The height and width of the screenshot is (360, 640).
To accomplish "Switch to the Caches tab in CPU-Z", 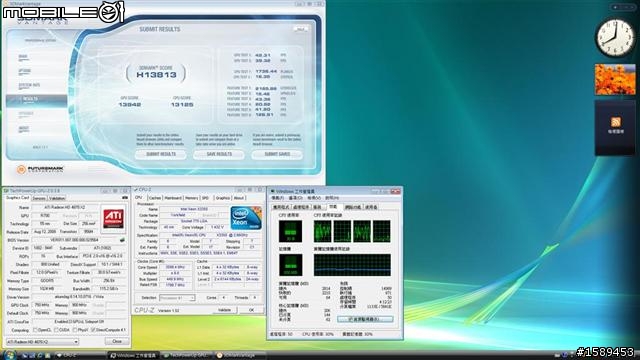I will click(155, 198).
